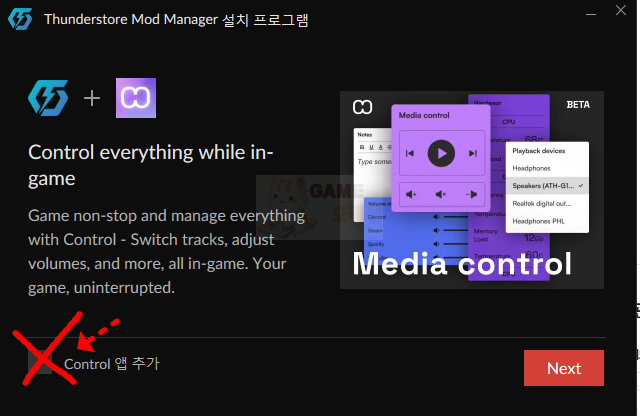
Task: Click the 'Control everything while in-game' heading
Action: (151, 165)
